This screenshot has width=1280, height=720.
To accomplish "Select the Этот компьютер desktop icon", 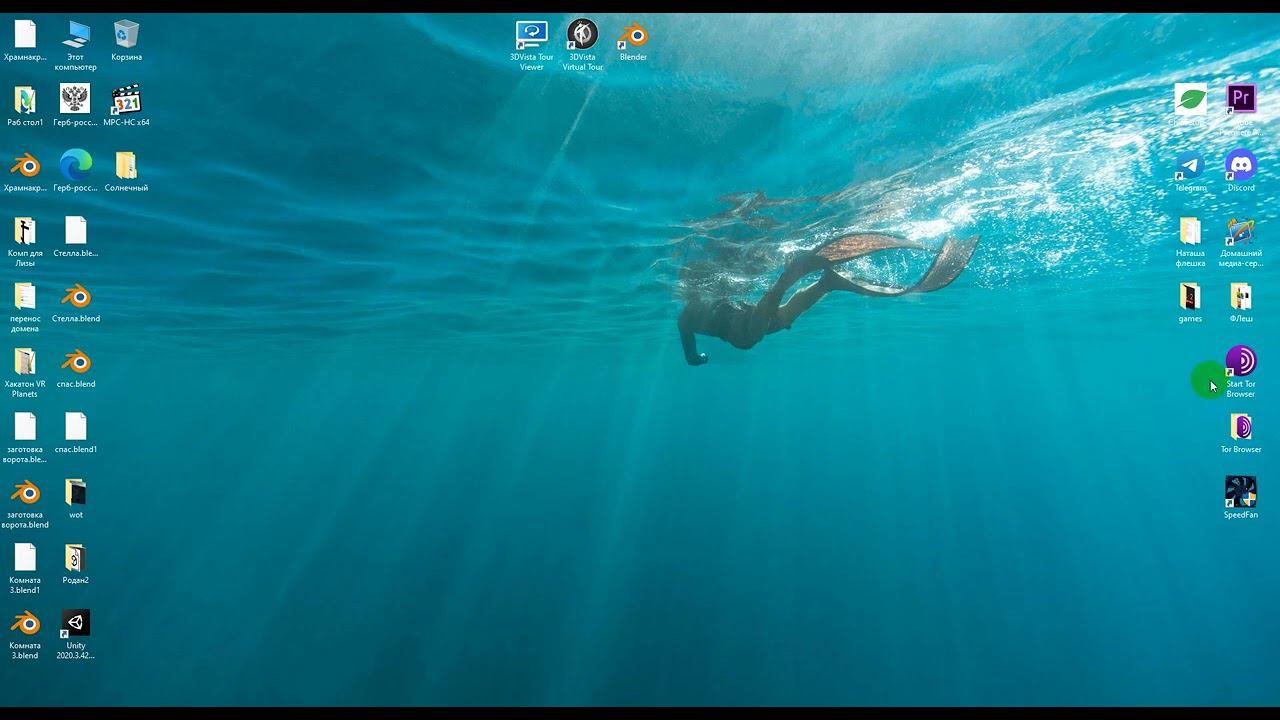I will [x=76, y=35].
